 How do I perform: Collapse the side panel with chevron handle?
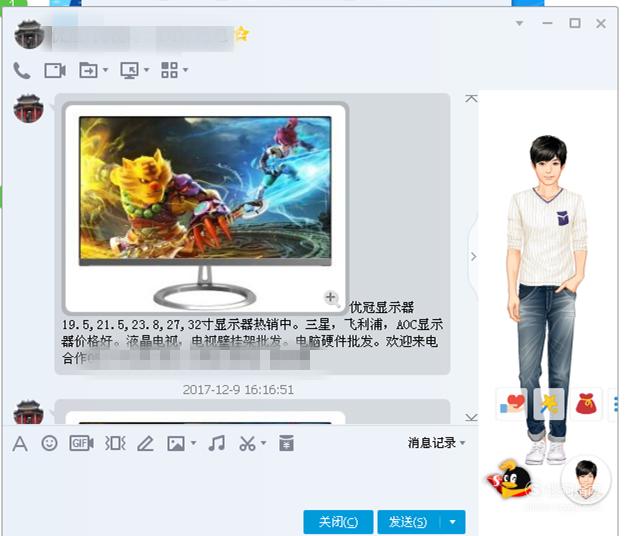click(473, 256)
